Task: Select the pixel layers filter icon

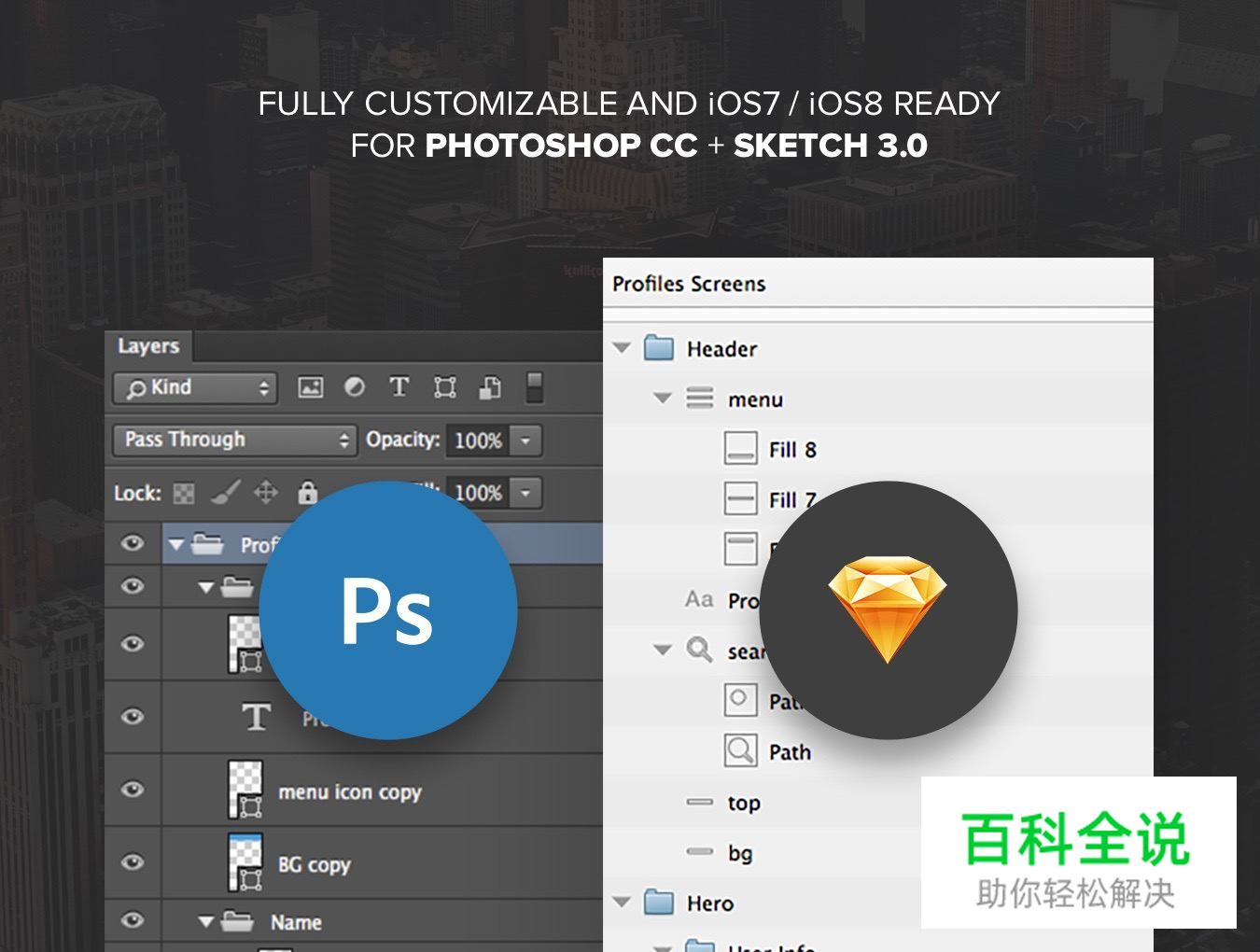Action: pos(311,387)
